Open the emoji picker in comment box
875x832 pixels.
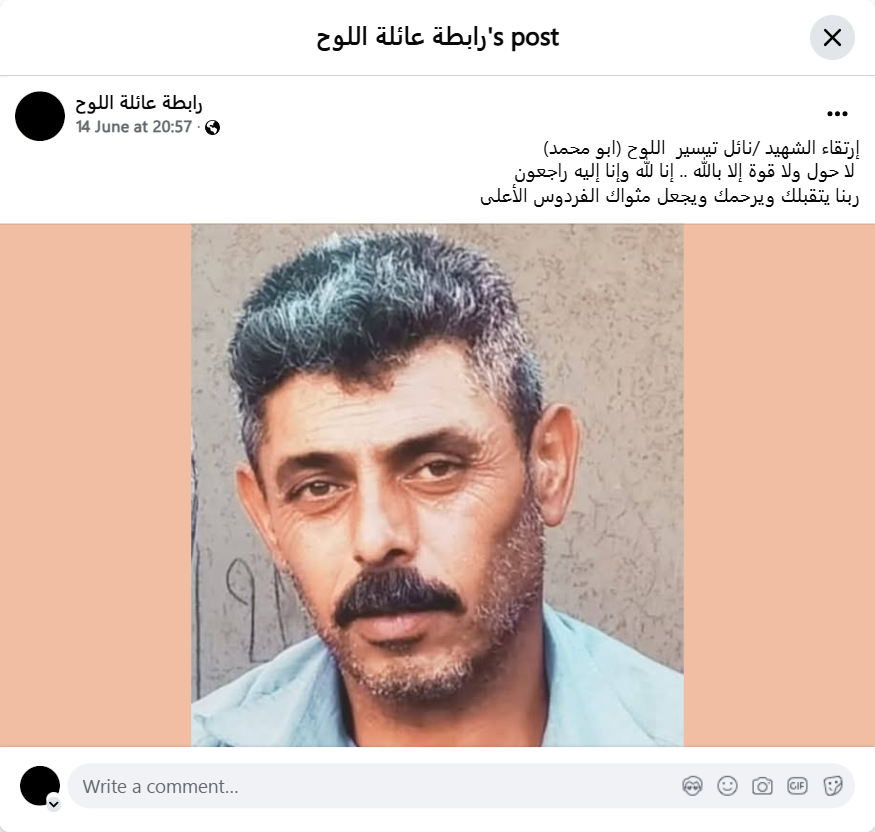coord(727,786)
